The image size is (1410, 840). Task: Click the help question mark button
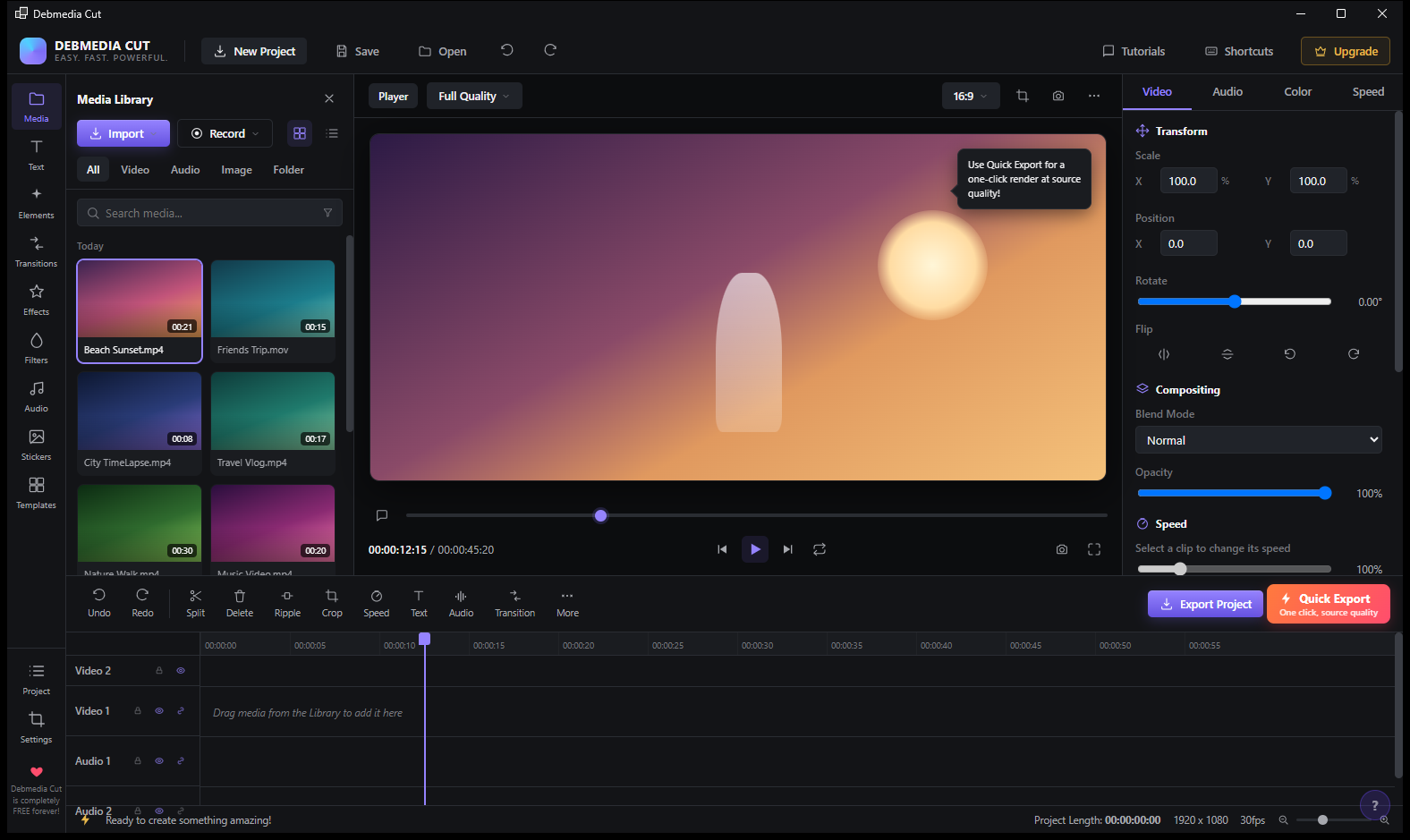tap(1375, 805)
